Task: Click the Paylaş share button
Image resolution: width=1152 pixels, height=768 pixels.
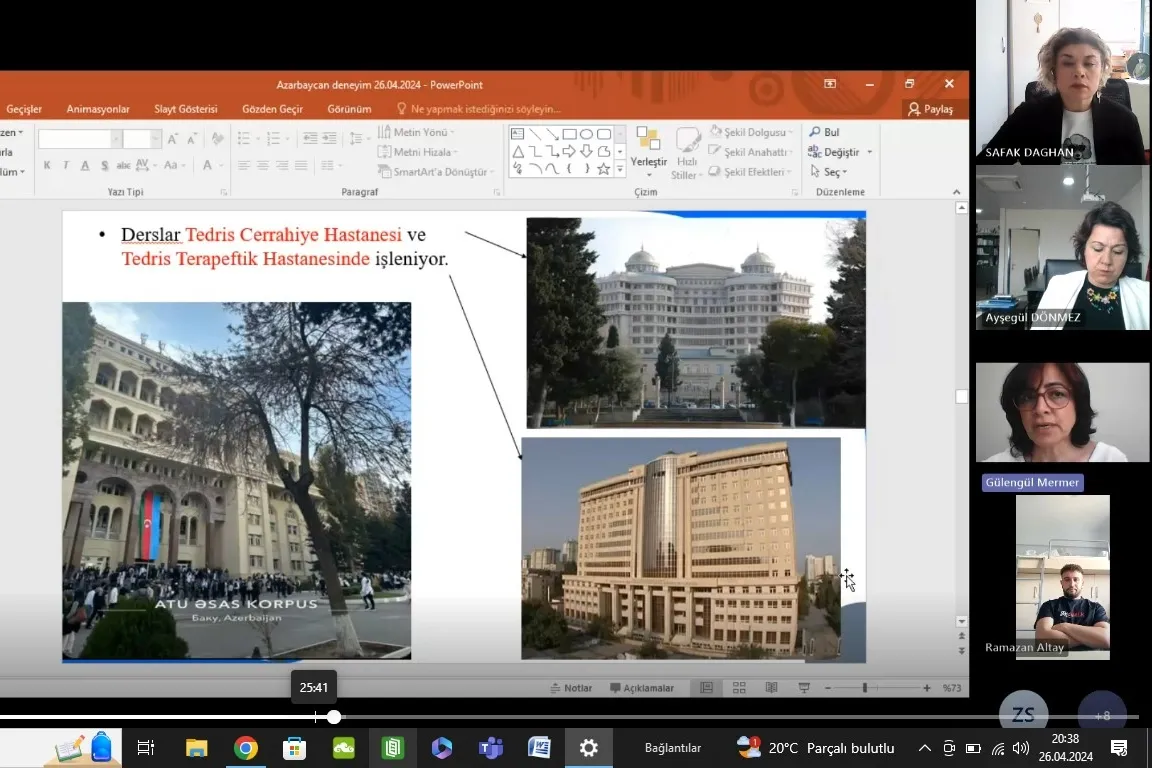Action: pyautogui.click(x=930, y=109)
